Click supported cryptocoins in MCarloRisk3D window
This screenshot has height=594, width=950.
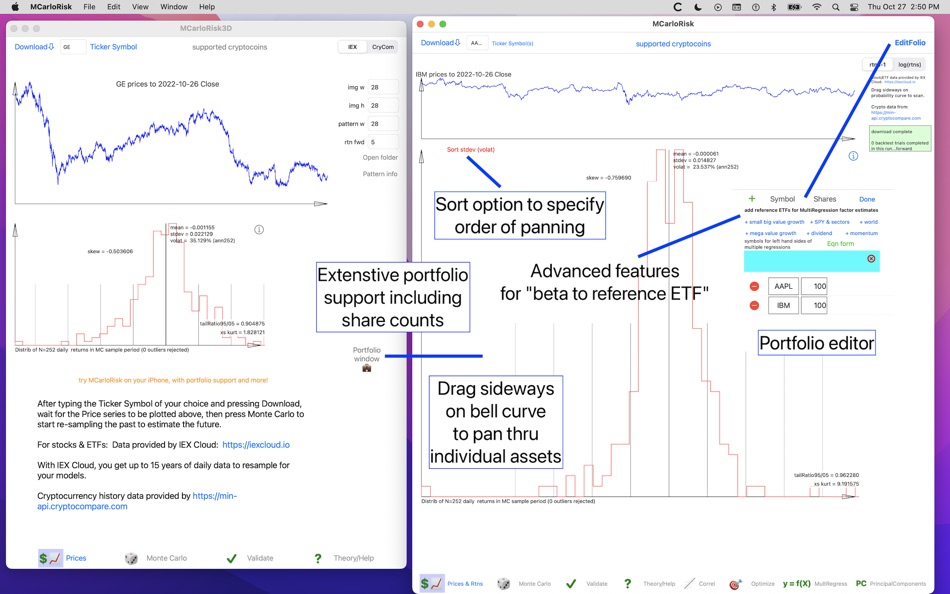click(230, 47)
